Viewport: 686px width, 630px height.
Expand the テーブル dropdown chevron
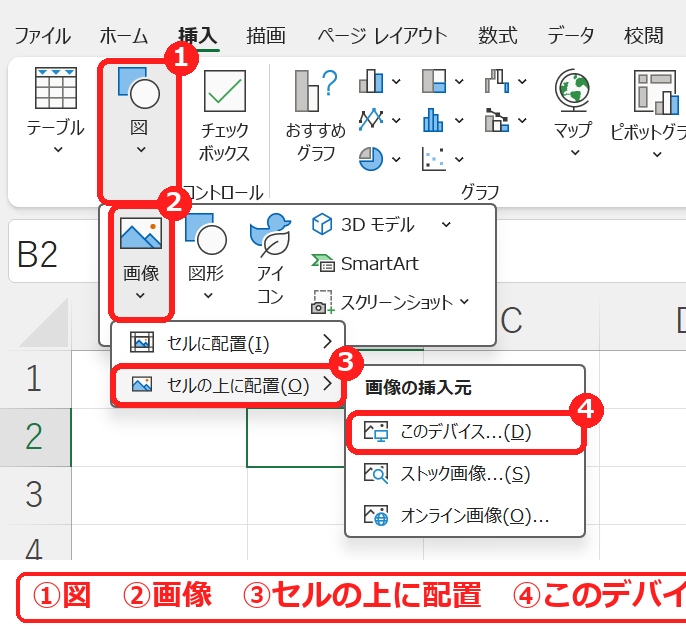pos(58,150)
